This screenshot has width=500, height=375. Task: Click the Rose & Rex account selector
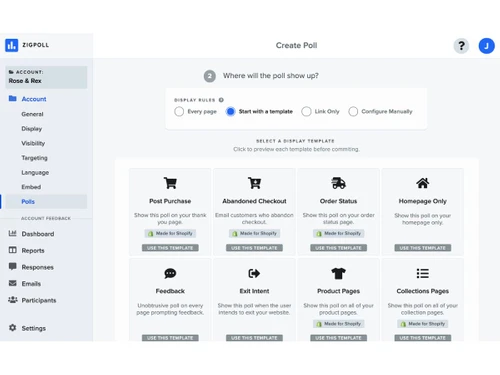pyautogui.click(x=46, y=77)
